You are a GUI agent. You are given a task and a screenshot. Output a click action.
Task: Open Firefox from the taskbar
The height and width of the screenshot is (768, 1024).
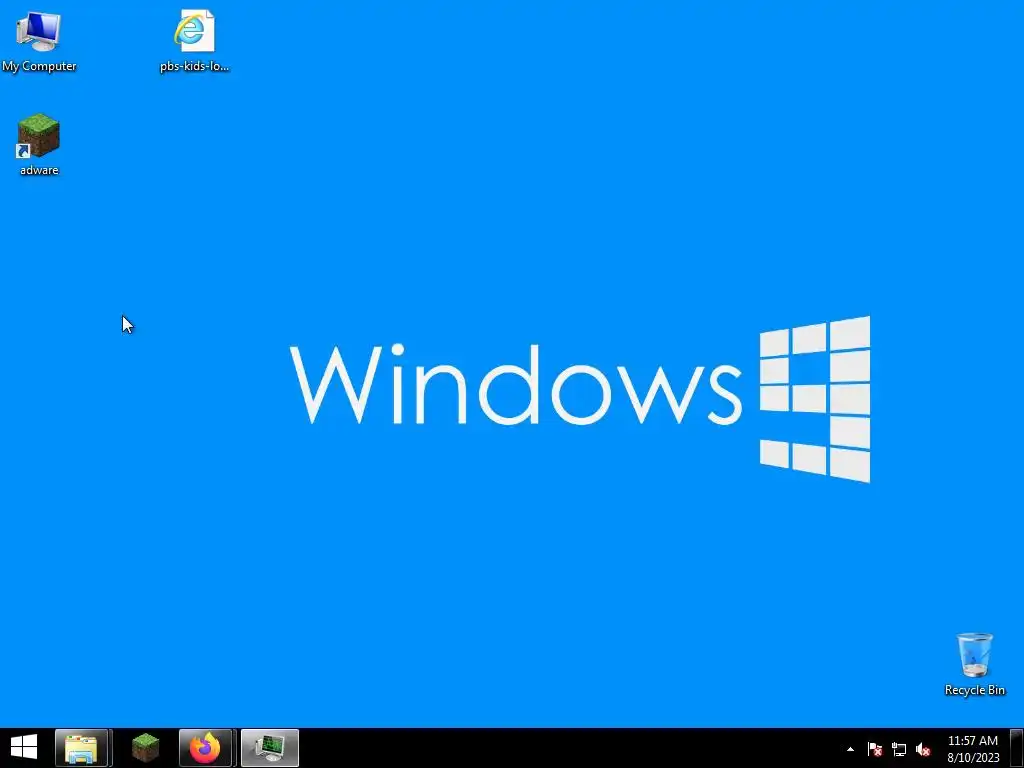(205, 748)
